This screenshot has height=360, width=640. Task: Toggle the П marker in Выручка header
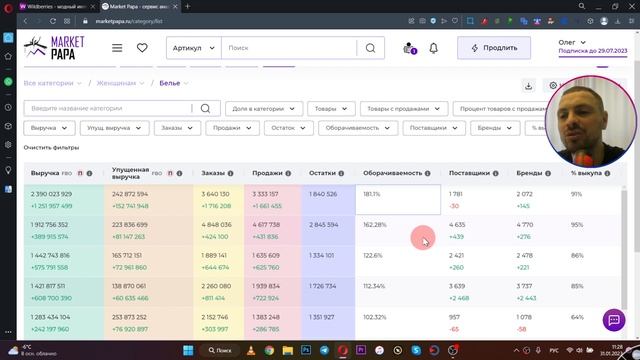click(80, 173)
